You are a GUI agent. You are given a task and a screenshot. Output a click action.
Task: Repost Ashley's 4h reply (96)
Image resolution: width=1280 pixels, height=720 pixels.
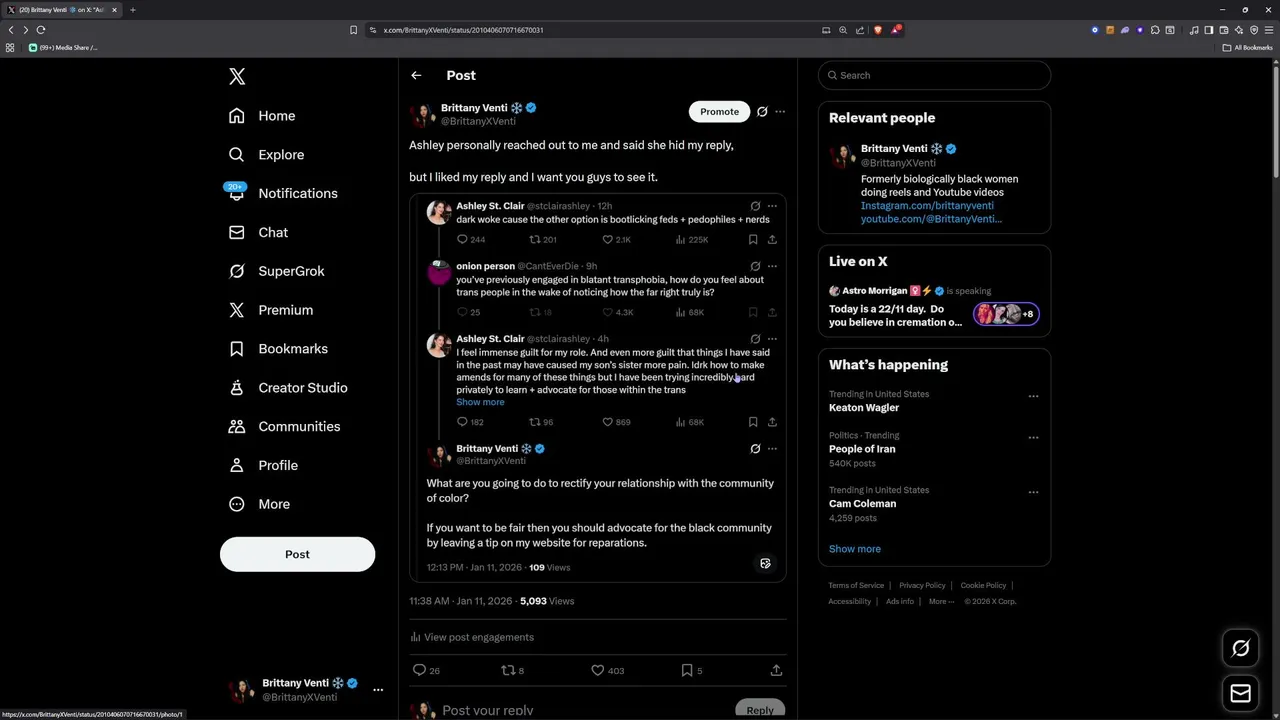pyautogui.click(x=541, y=422)
